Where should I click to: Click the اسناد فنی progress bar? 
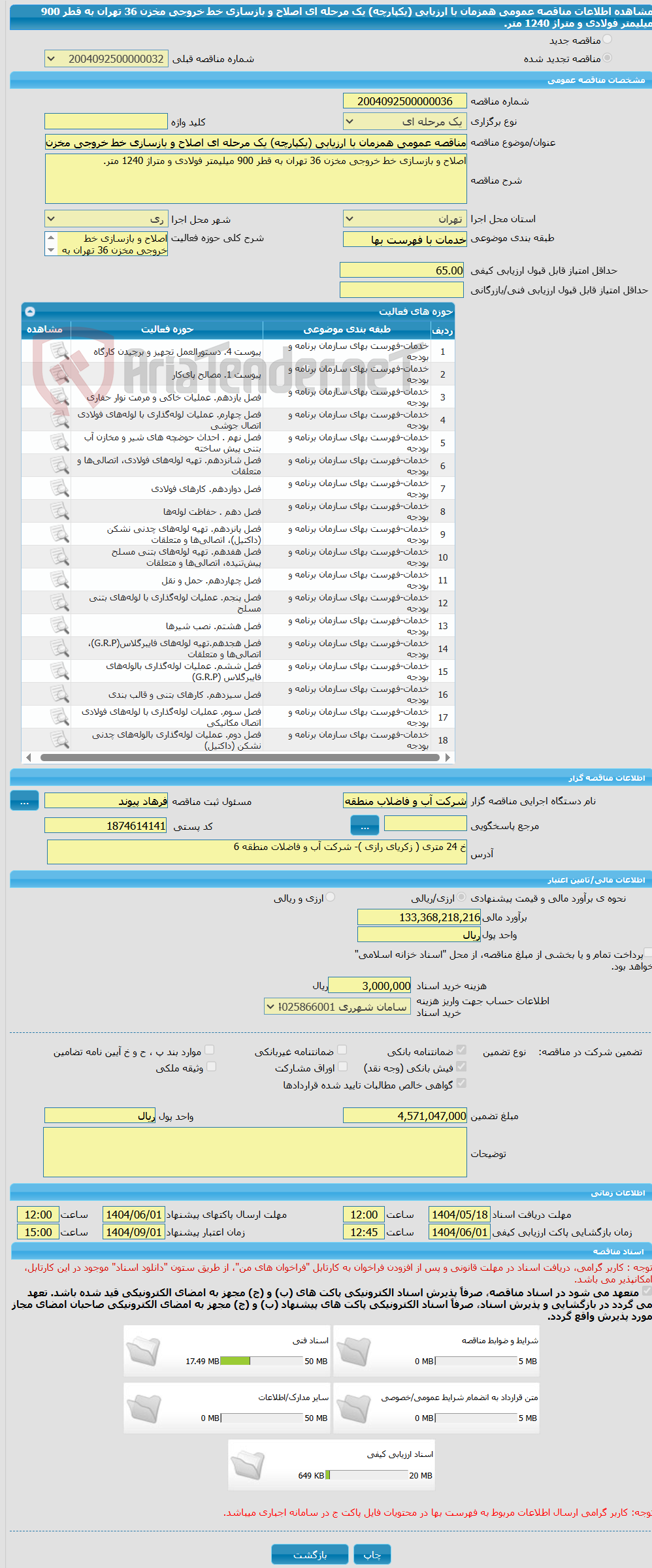261,1361
